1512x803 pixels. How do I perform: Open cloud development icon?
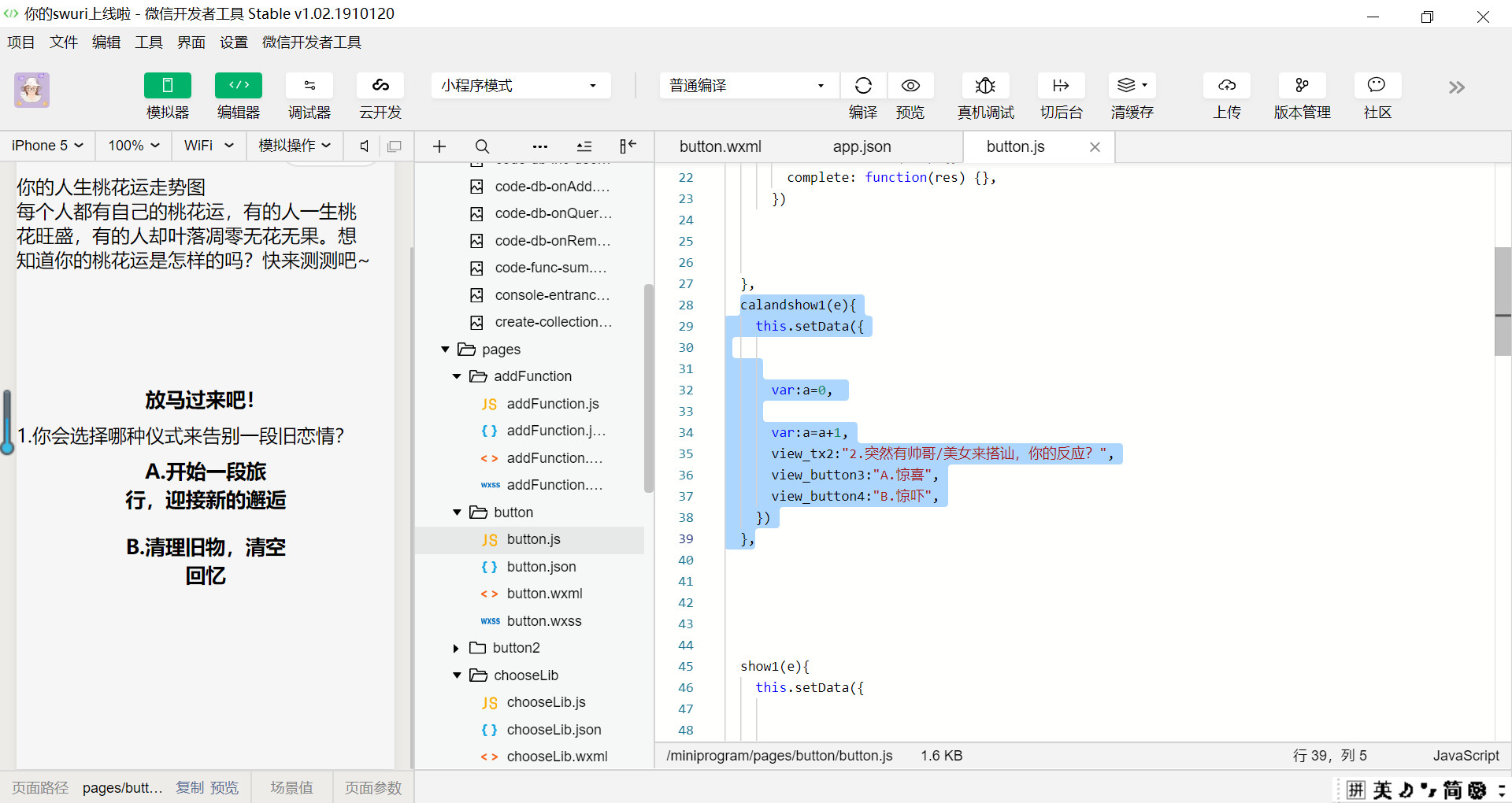tap(380, 86)
